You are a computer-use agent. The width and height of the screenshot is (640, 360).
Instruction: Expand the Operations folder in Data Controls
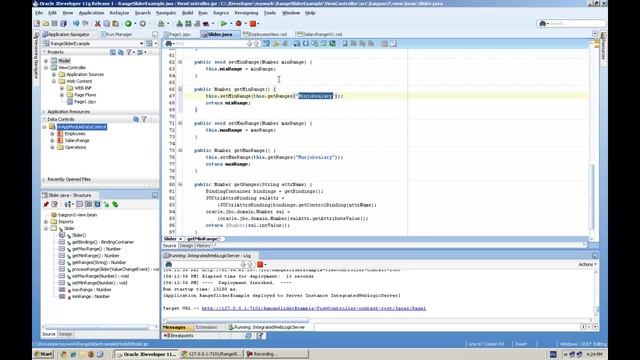click(52, 147)
